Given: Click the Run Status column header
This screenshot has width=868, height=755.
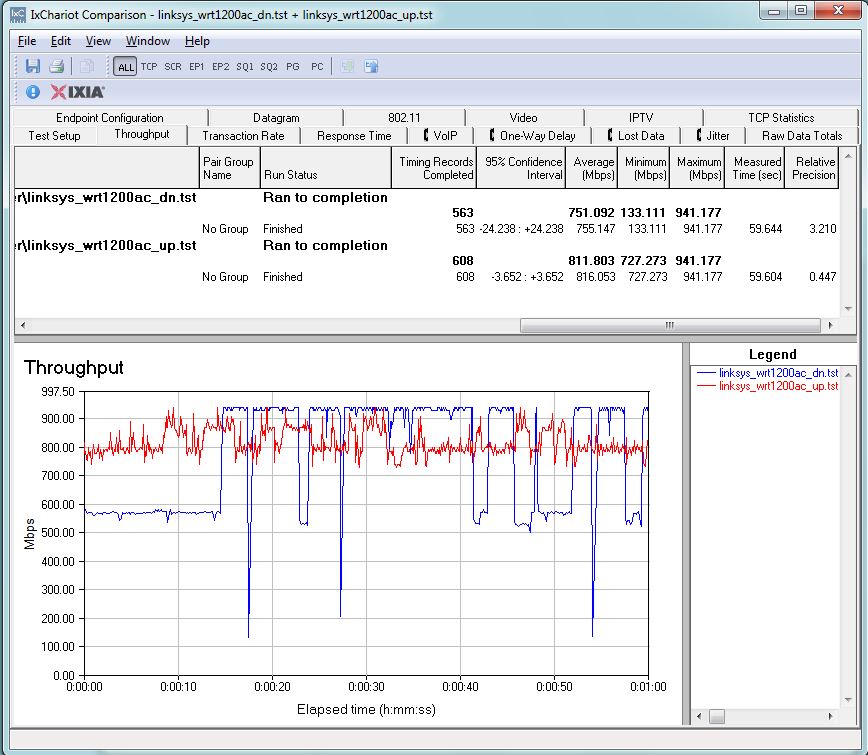Looking at the screenshot, I should coord(326,168).
